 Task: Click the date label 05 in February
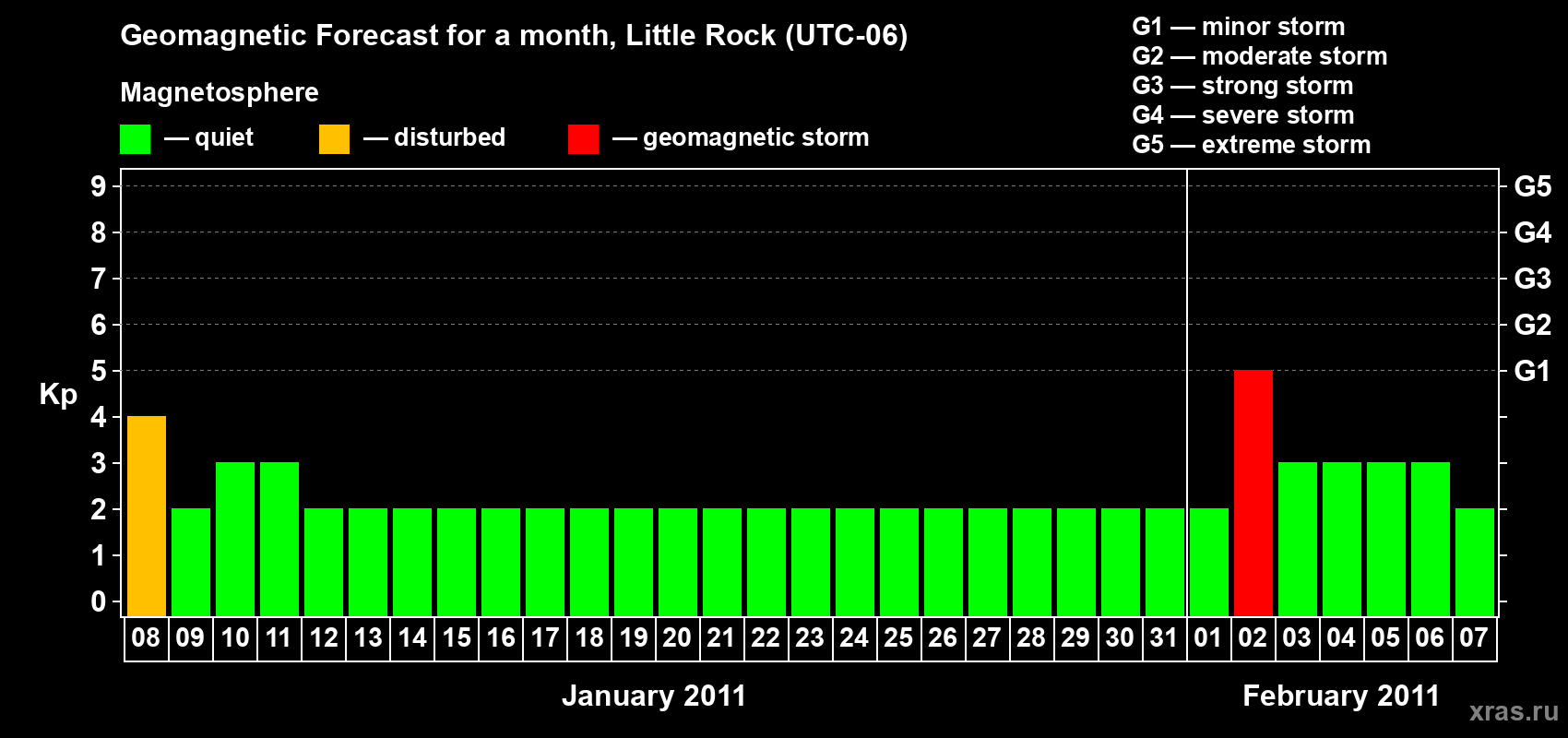[1385, 638]
